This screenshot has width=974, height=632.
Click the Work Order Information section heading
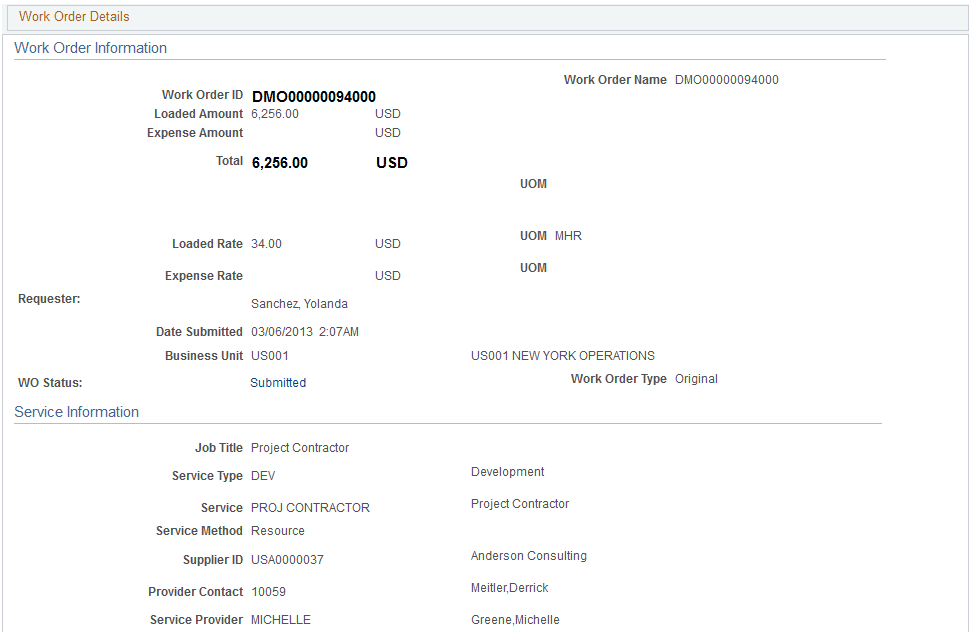(90, 47)
